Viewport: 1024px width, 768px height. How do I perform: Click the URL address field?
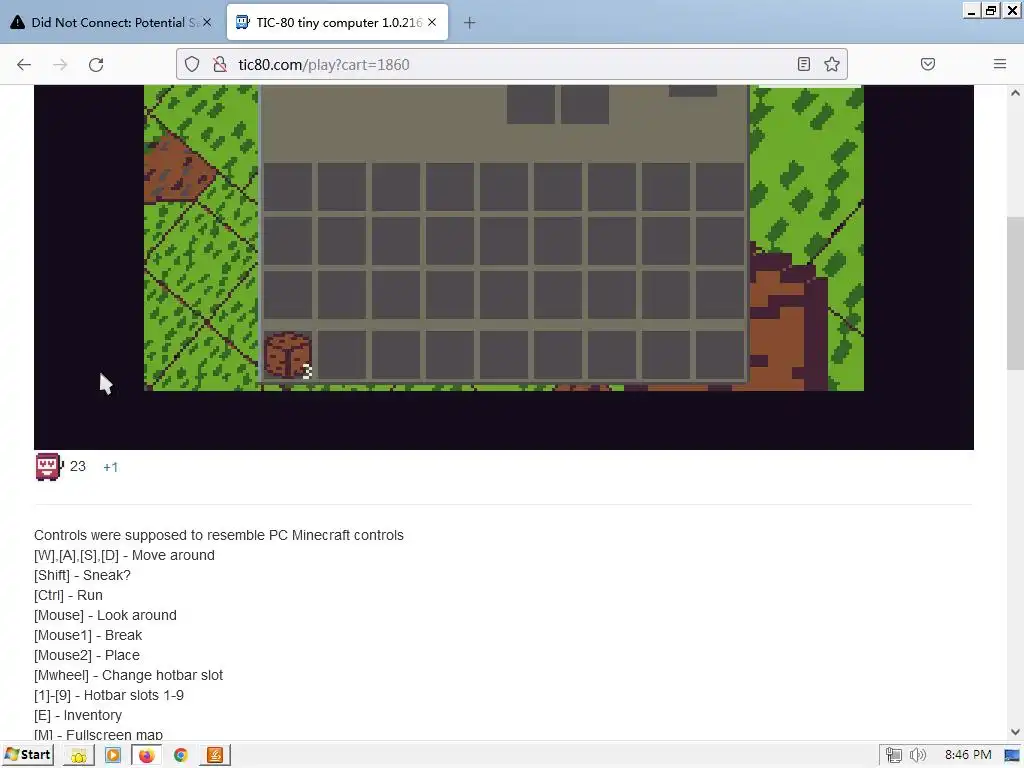[x=513, y=64]
